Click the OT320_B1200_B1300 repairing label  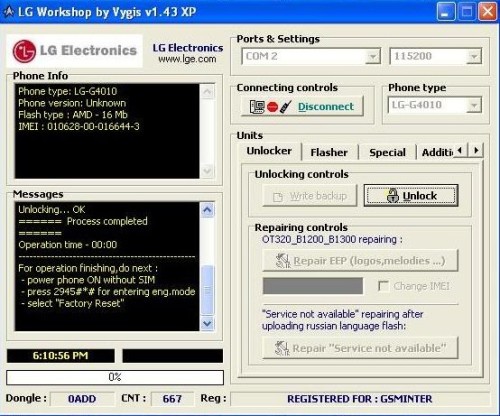point(332,239)
